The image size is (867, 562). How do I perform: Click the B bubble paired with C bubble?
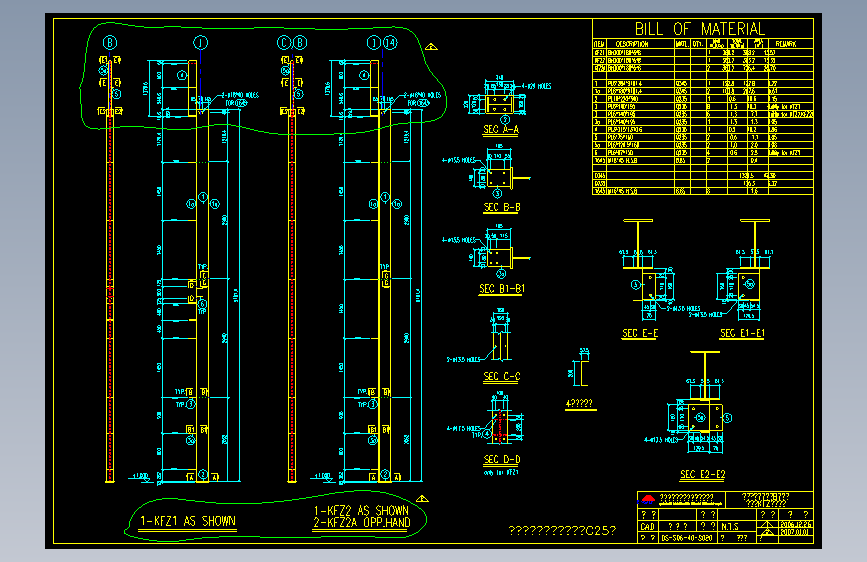tap(300, 43)
